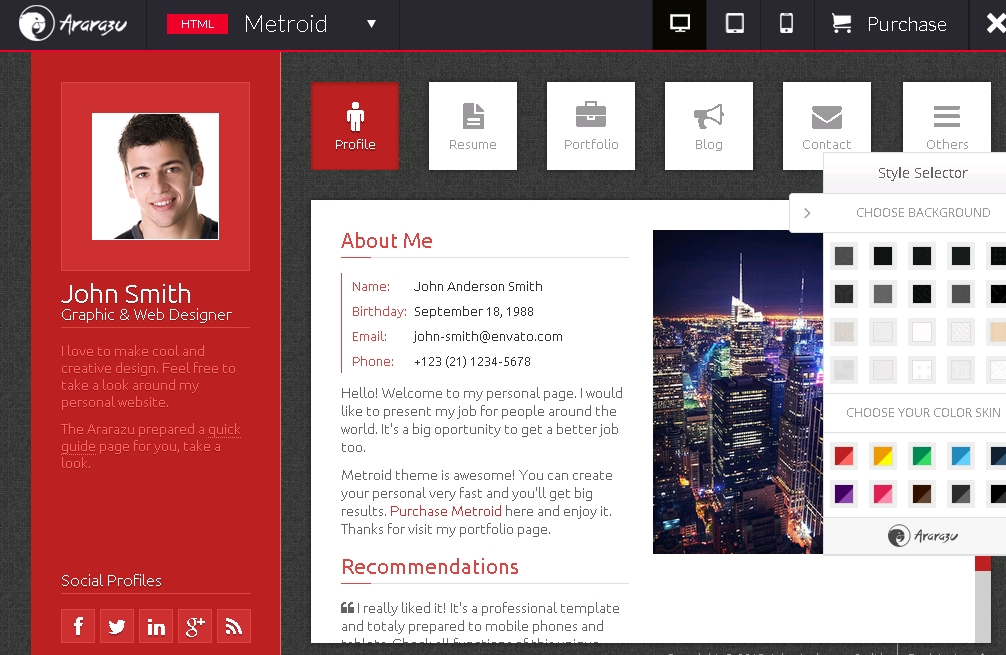Click the LinkedIn social icon
Screen dimensions: 1006x655
click(x=156, y=626)
